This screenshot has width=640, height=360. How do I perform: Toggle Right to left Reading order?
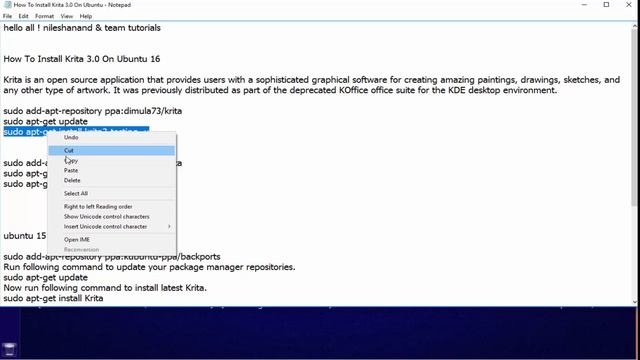pos(111,207)
